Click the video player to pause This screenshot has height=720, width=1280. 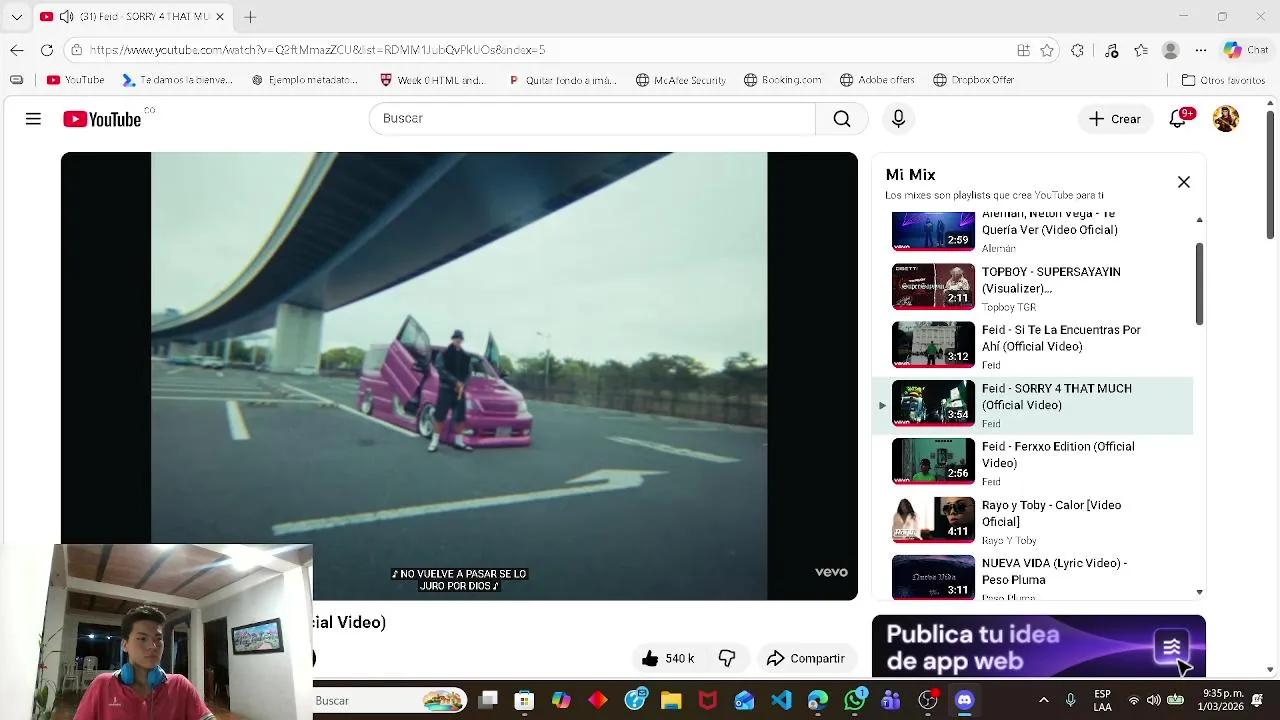[x=459, y=376]
